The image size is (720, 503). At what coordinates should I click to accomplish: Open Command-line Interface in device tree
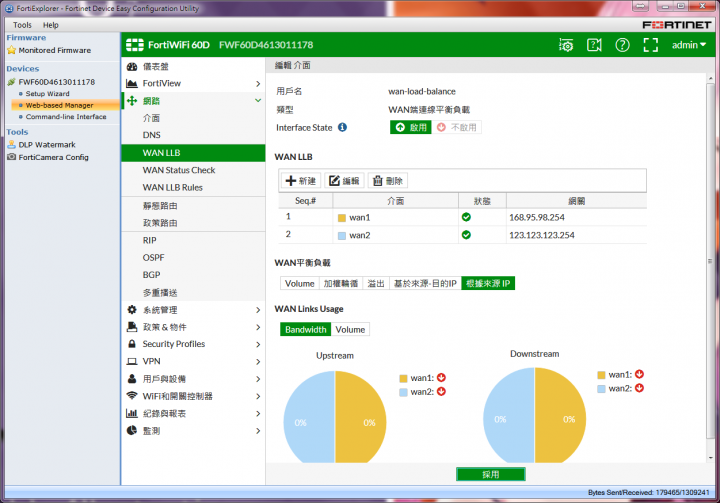click(x=66, y=117)
